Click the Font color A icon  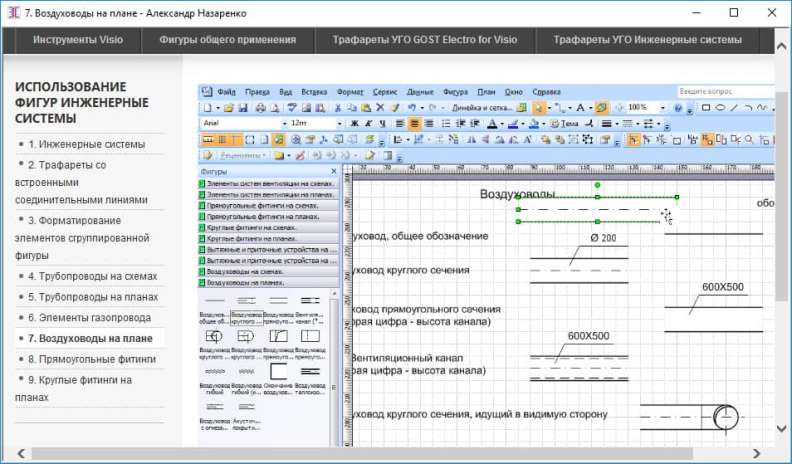pos(492,123)
